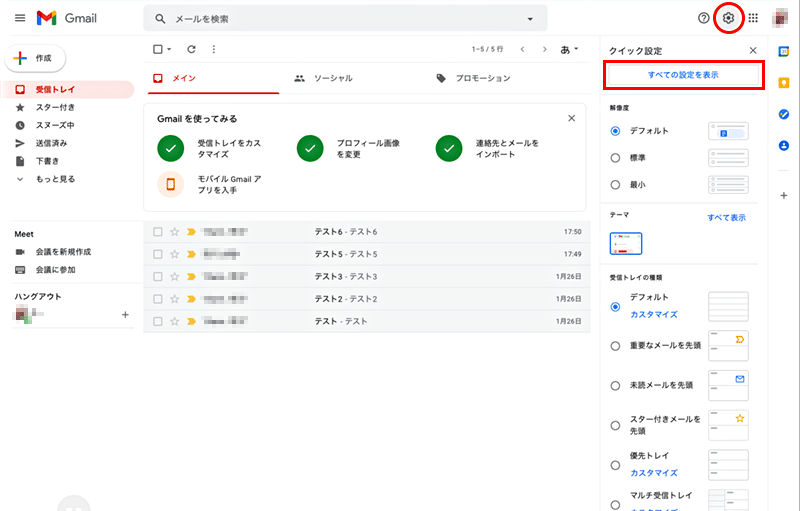Click カスタマイズ under 優先トレイ
The width and height of the screenshot is (800, 511).
tap(654, 473)
